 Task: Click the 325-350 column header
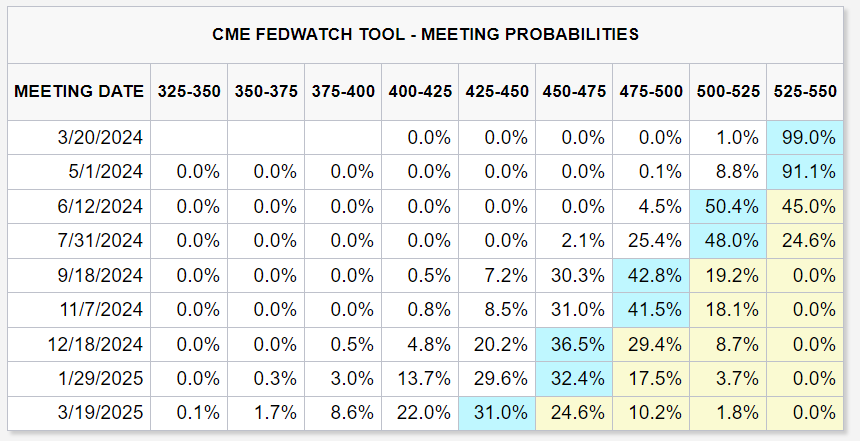(189, 91)
